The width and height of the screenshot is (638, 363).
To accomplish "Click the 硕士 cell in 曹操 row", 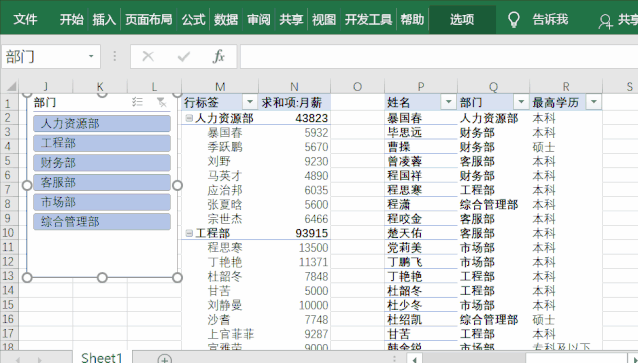I will click(566, 147).
